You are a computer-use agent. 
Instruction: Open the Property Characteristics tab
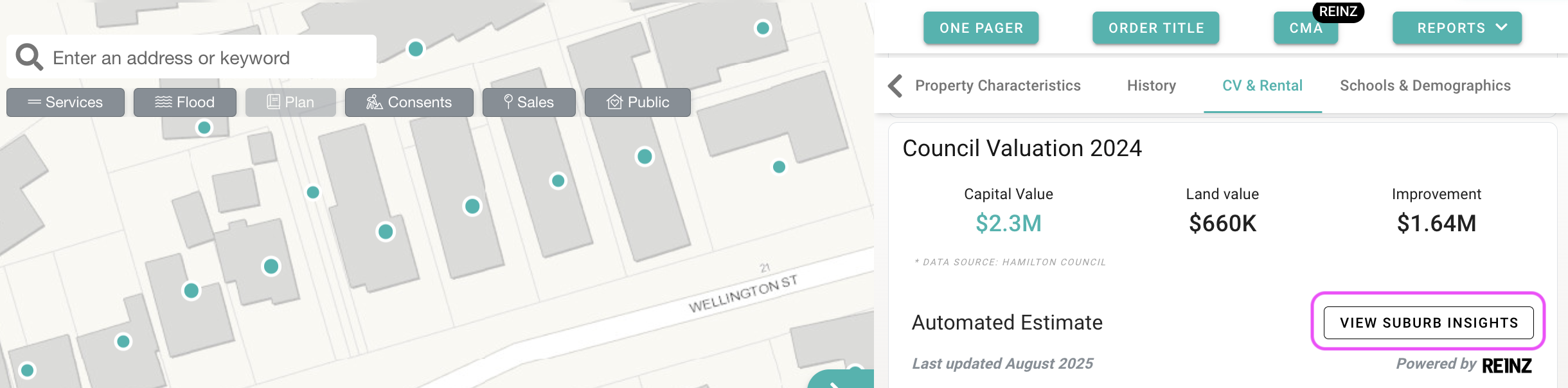click(x=997, y=85)
